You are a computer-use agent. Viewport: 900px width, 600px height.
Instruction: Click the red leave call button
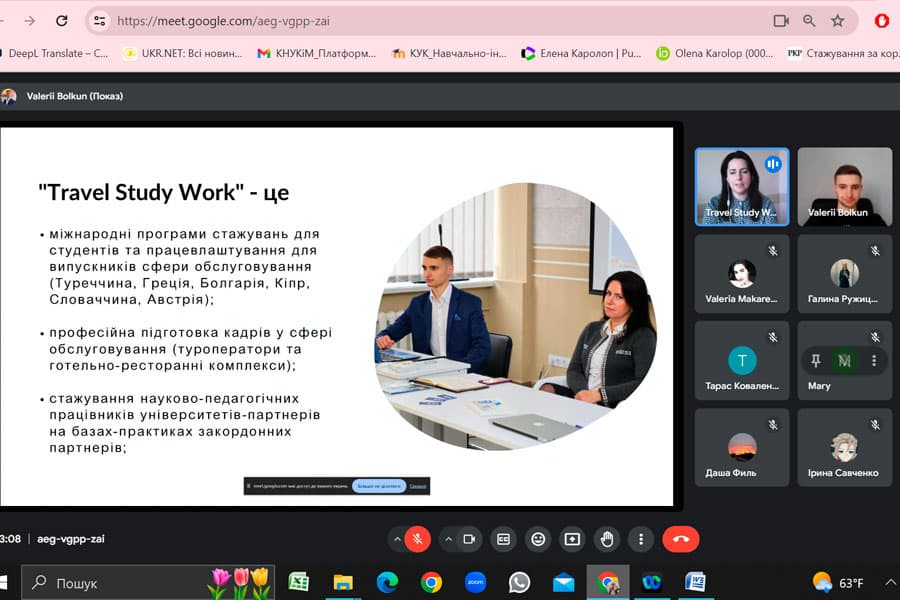click(x=681, y=539)
